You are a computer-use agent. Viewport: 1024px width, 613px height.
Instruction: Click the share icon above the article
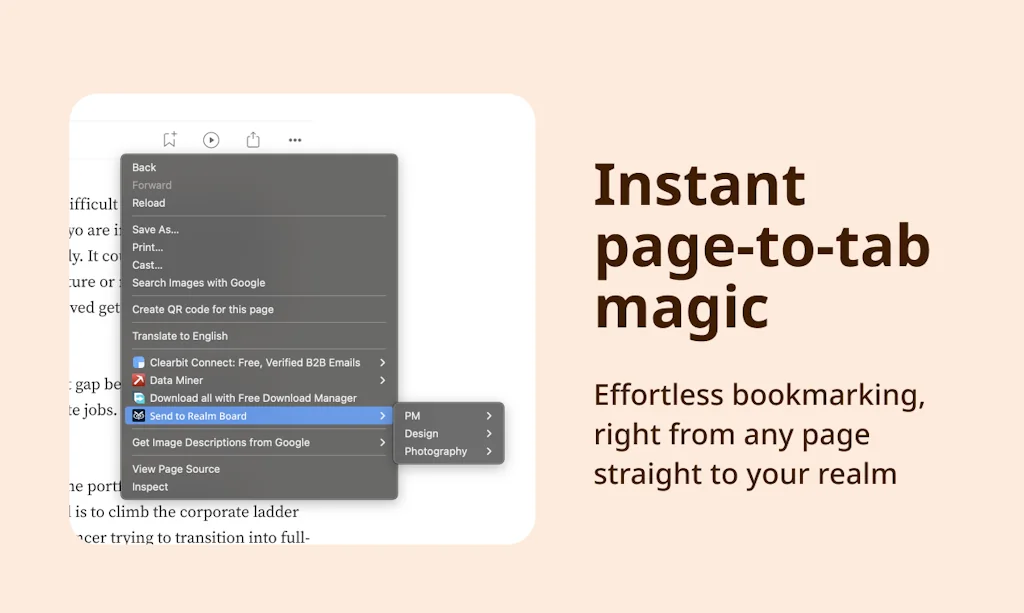[253, 140]
